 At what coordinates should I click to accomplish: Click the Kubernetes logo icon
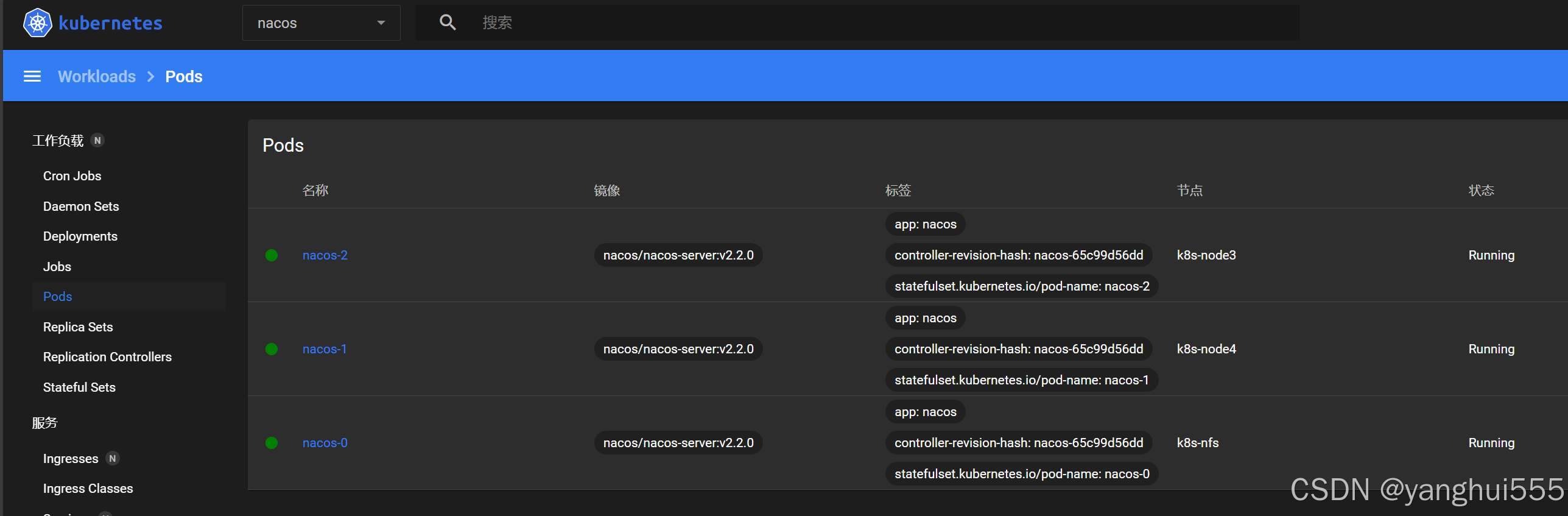point(38,23)
